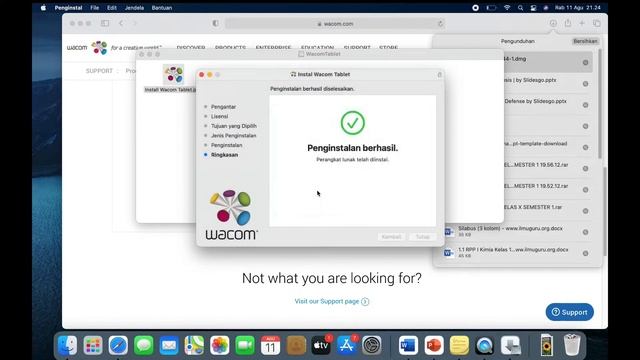Open the Jendela menu
The image size is (640, 360).
tap(134, 8)
